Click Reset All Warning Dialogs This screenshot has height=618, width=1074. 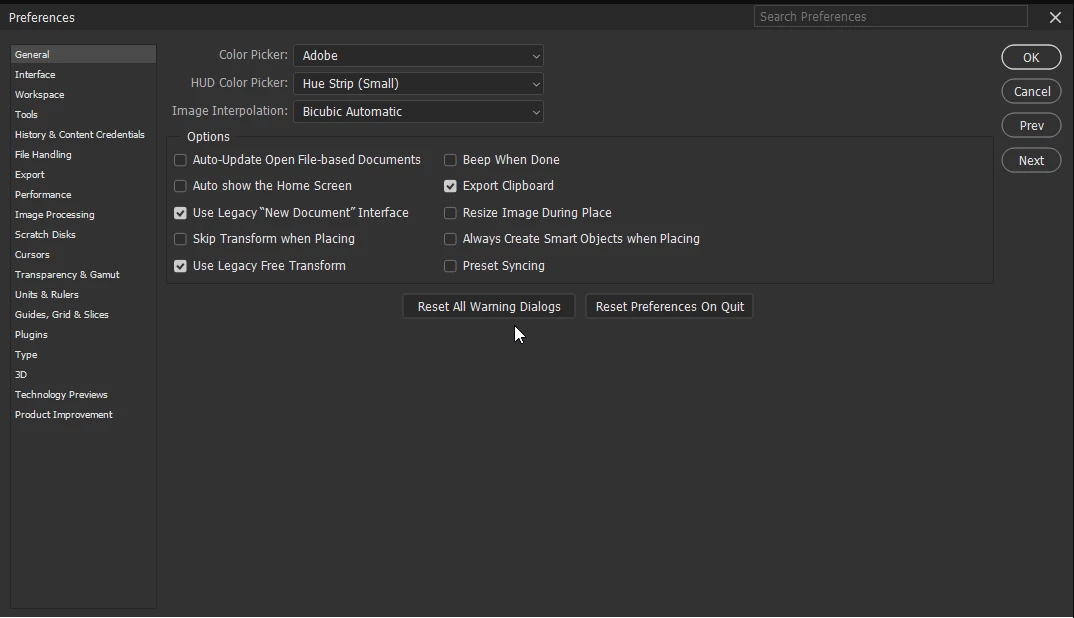click(x=489, y=306)
